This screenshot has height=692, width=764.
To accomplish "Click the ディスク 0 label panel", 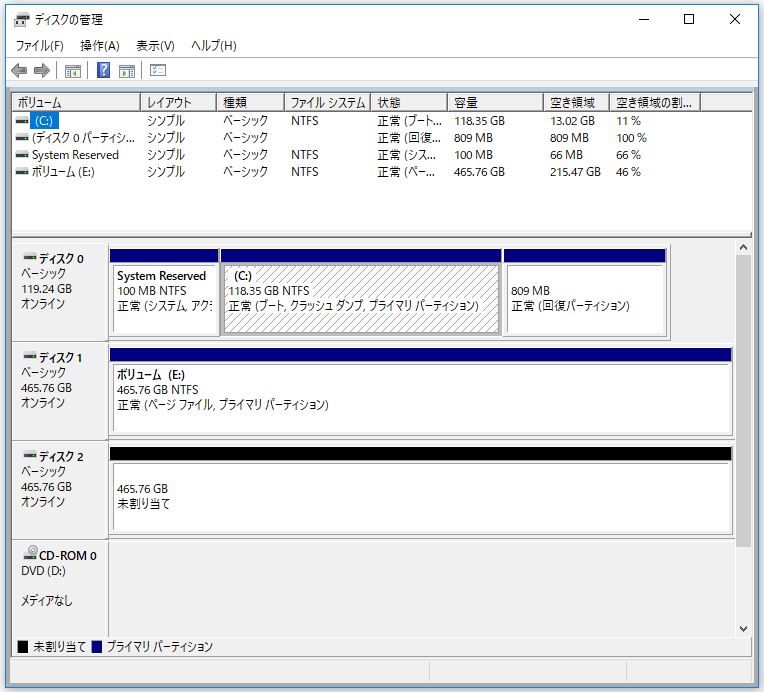I will pos(59,291).
